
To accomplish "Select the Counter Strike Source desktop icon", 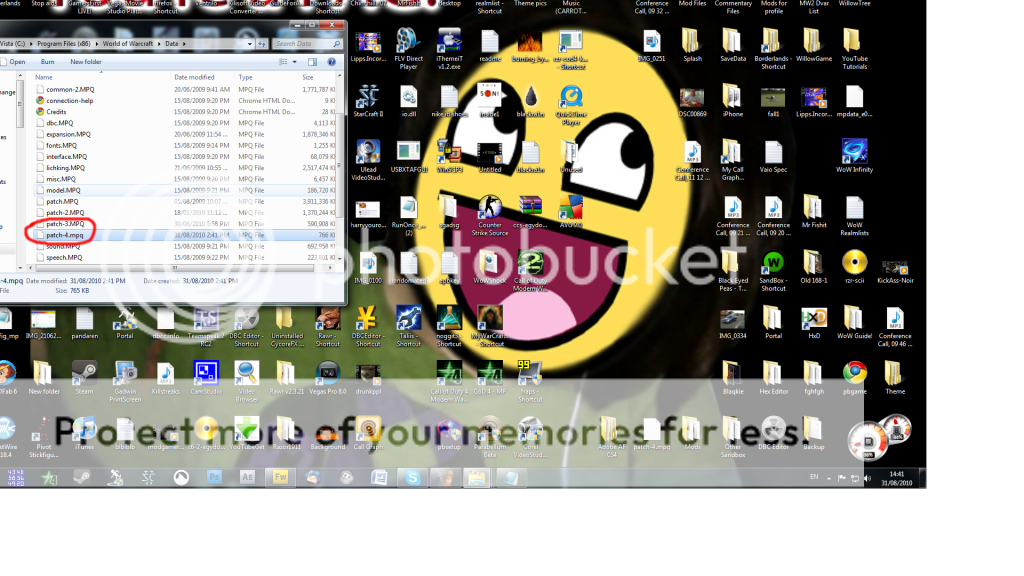I will point(490,216).
